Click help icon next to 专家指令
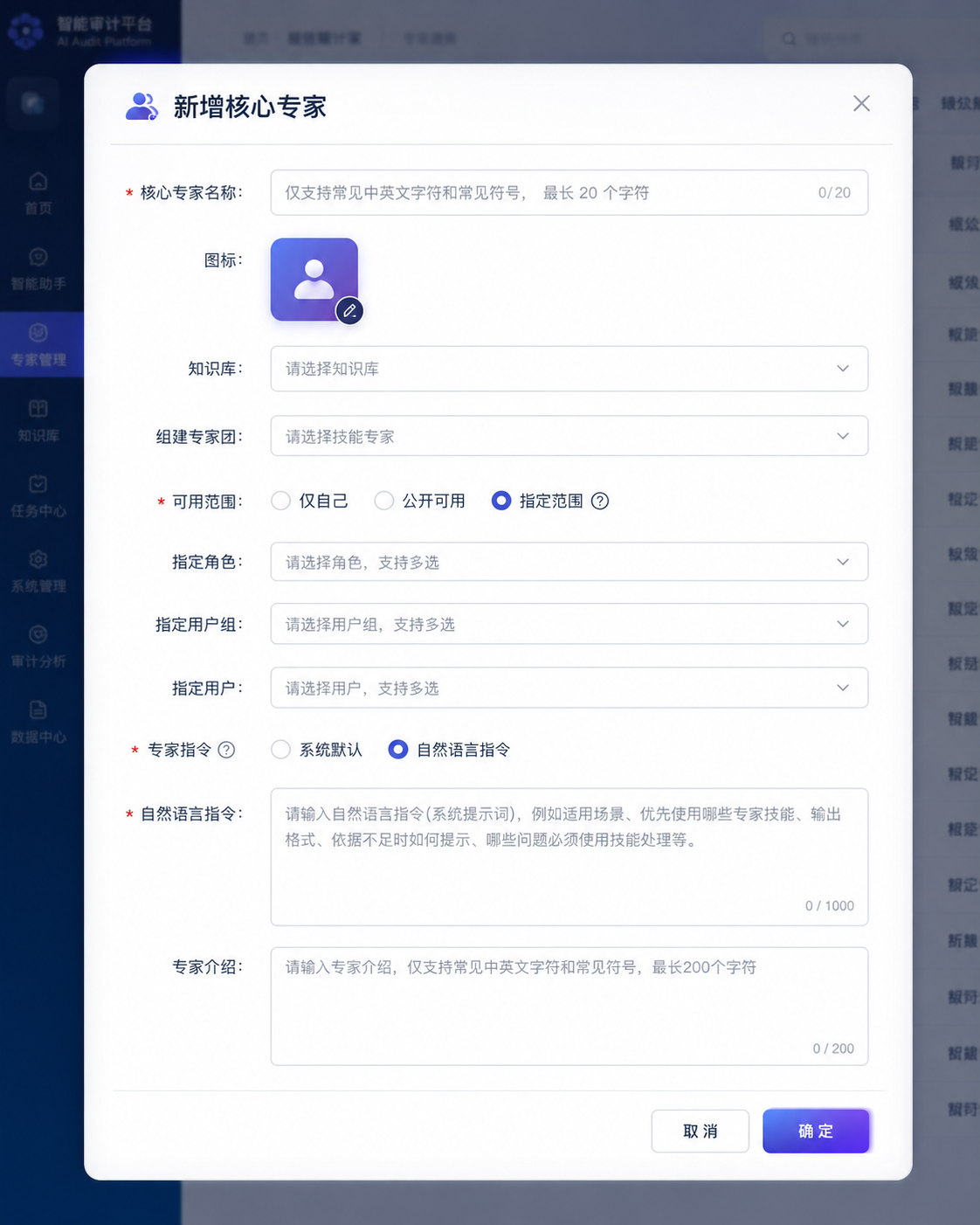The height and width of the screenshot is (1225, 980). click(x=226, y=750)
